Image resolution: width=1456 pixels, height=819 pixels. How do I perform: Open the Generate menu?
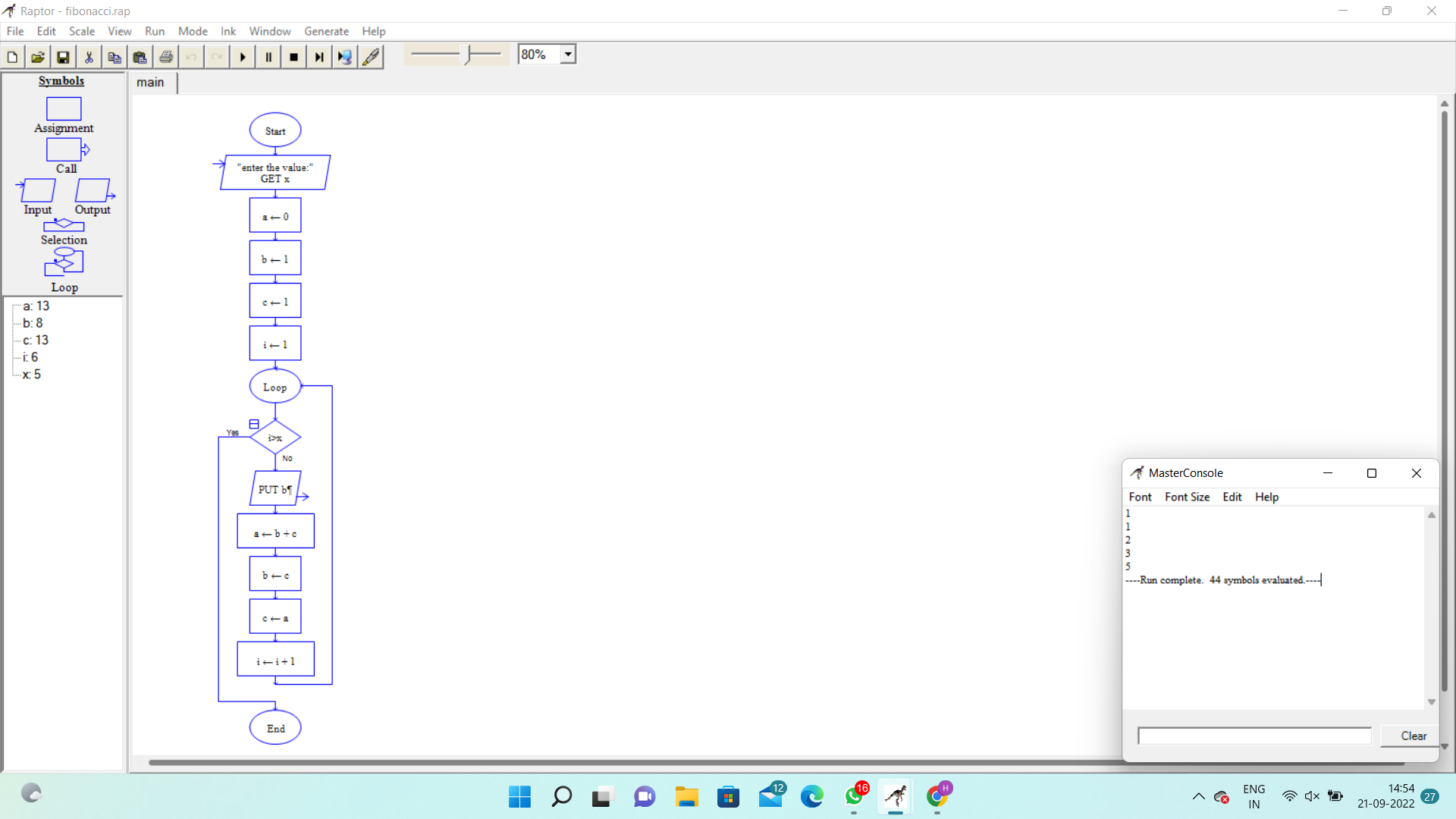(326, 31)
